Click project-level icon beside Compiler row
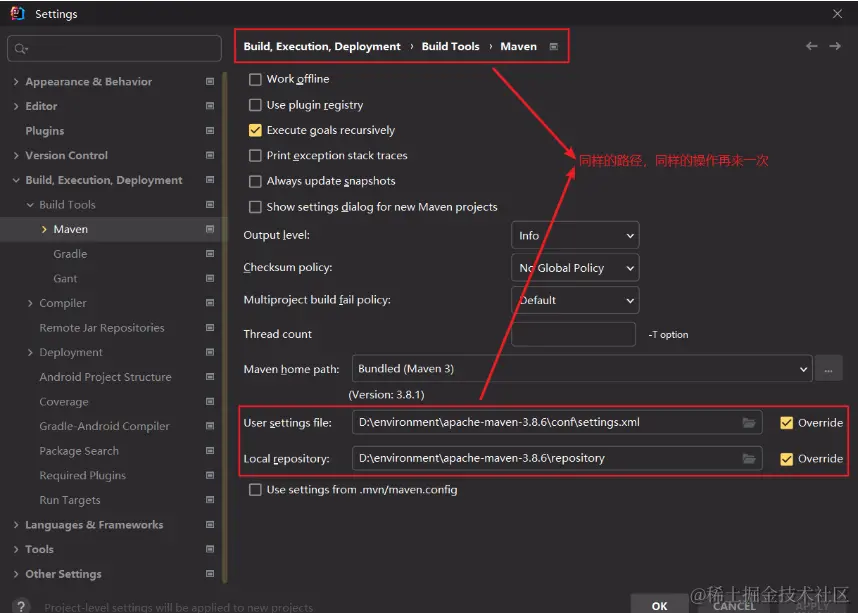The width and height of the screenshot is (858, 613). 210,303
